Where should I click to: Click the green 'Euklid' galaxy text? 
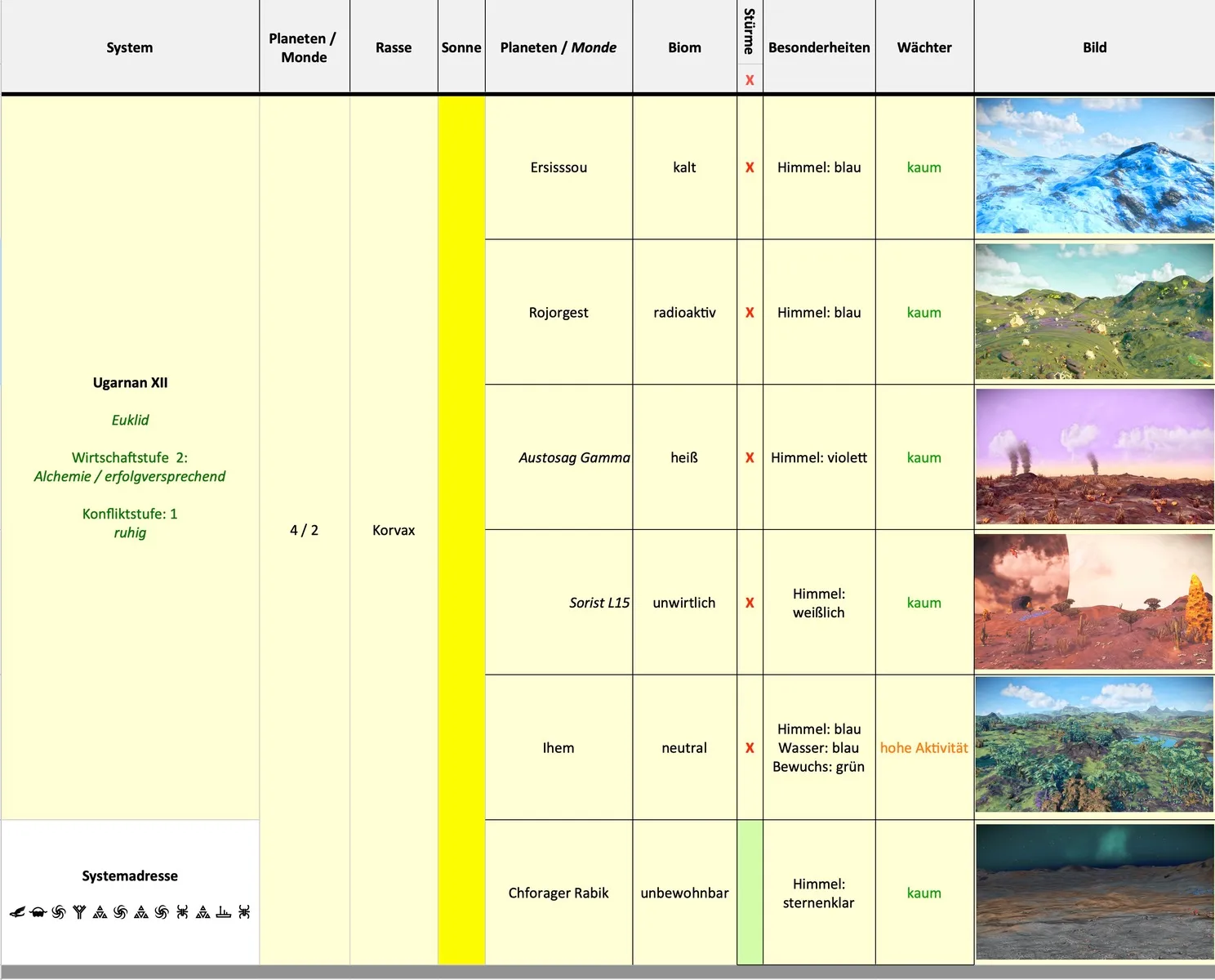[130, 420]
